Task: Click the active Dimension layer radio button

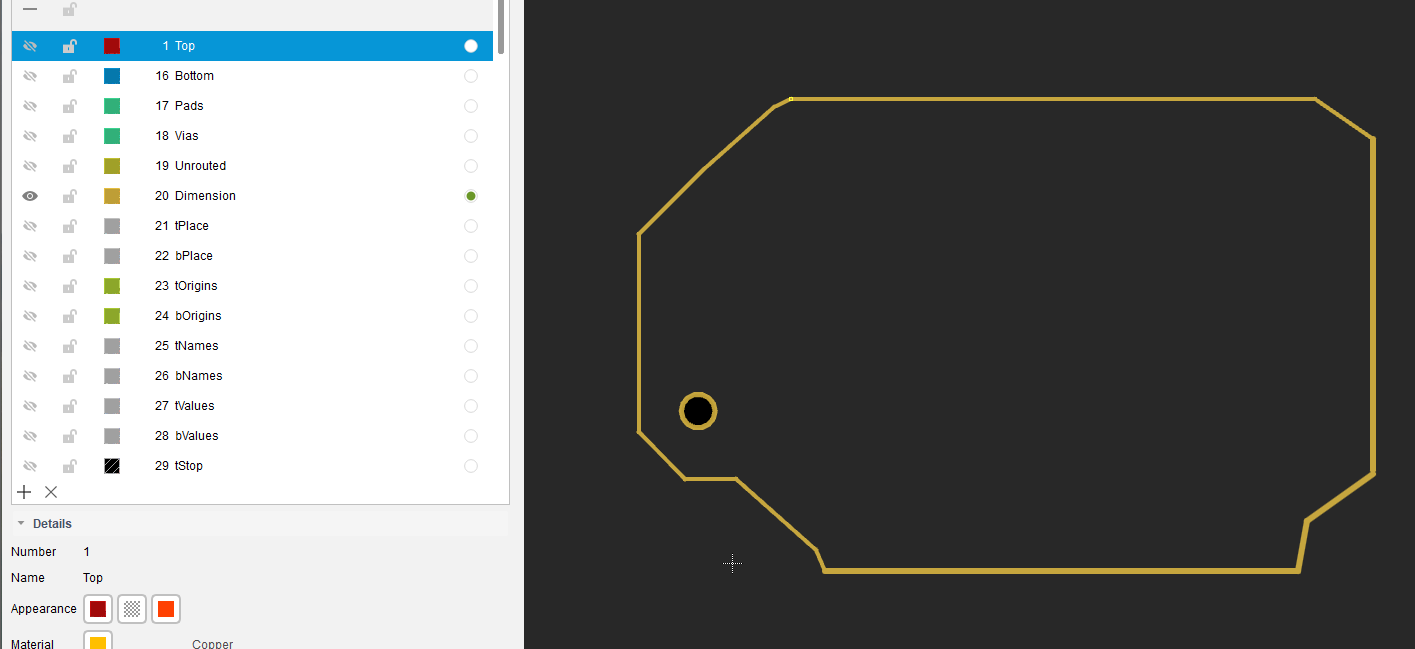Action: tap(471, 196)
